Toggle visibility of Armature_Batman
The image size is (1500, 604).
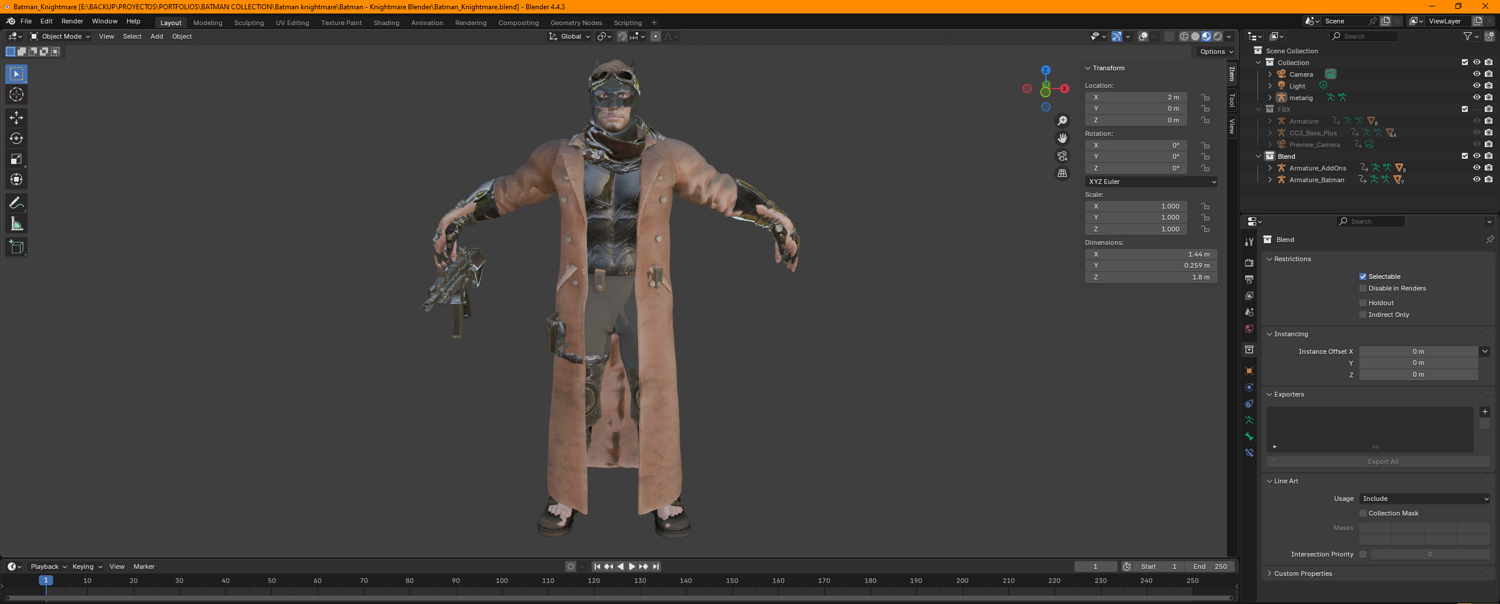coord(1476,180)
